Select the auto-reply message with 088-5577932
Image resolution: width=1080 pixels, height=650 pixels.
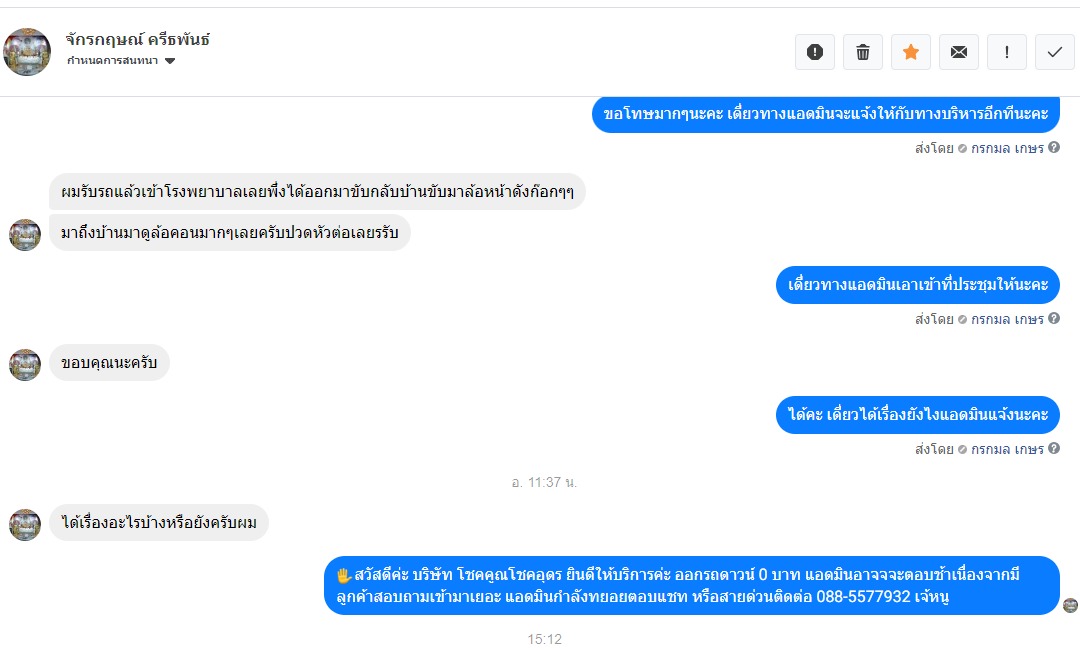coord(692,585)
